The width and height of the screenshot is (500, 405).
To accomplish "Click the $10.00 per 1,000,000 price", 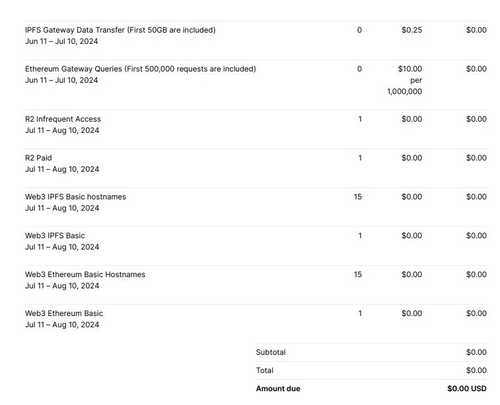I will point(405,80).
